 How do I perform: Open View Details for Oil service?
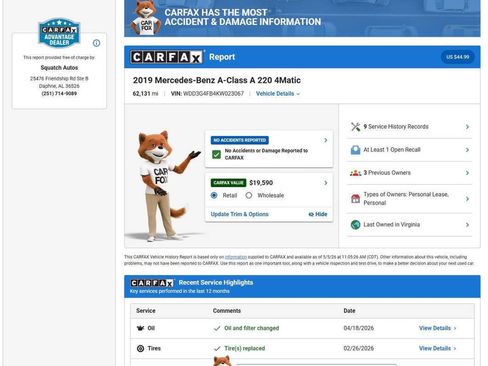(437, 328)
